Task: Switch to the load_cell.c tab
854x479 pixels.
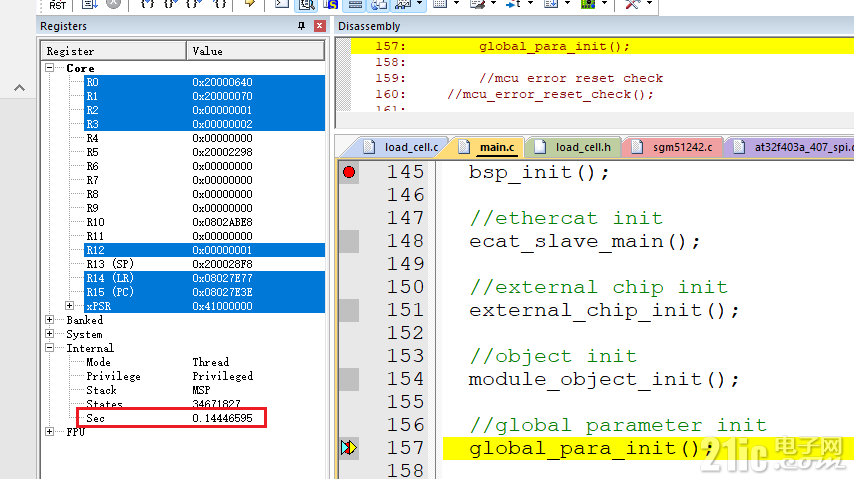Action: 402,147
